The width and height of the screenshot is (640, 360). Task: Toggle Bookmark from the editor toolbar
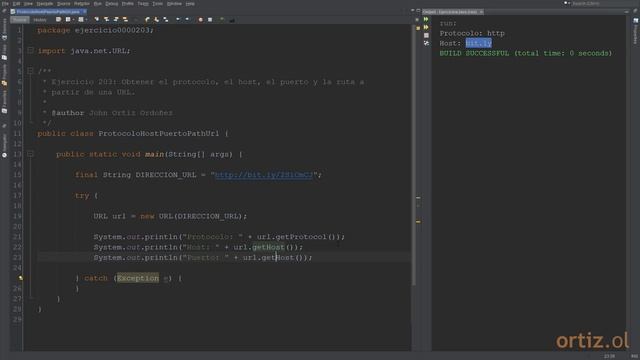pos(166,20)
